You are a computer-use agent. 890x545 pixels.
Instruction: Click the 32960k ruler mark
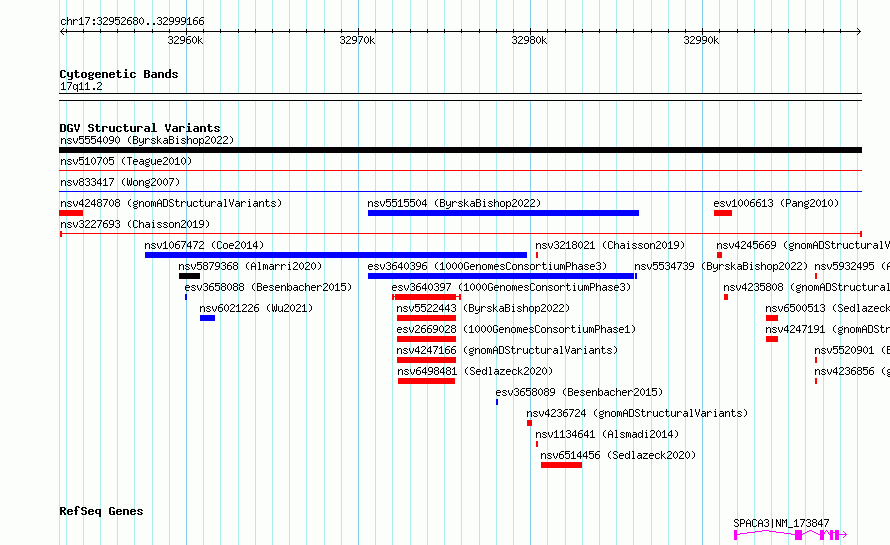pyautogui.click(x=185, y=40)
